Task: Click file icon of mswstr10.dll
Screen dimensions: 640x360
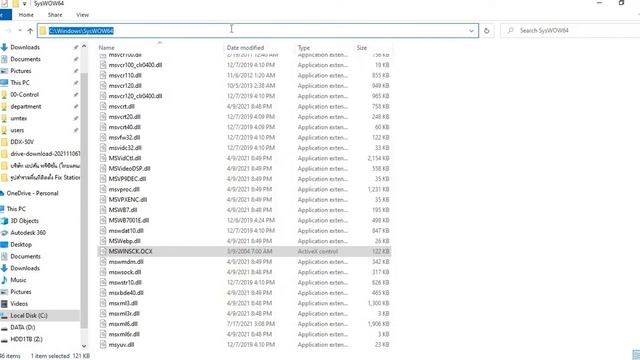Action: pyautogui.click(x=103, y=282)
